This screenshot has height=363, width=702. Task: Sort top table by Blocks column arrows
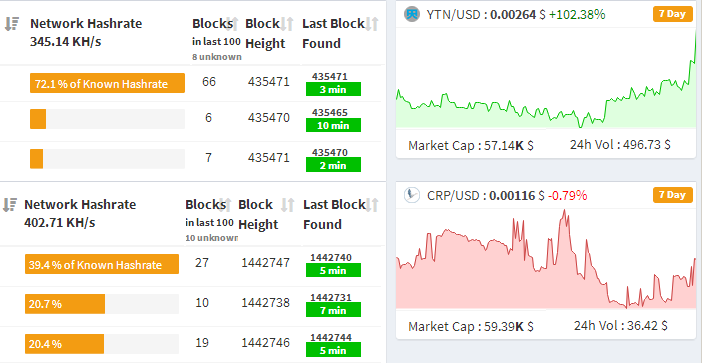233,24
